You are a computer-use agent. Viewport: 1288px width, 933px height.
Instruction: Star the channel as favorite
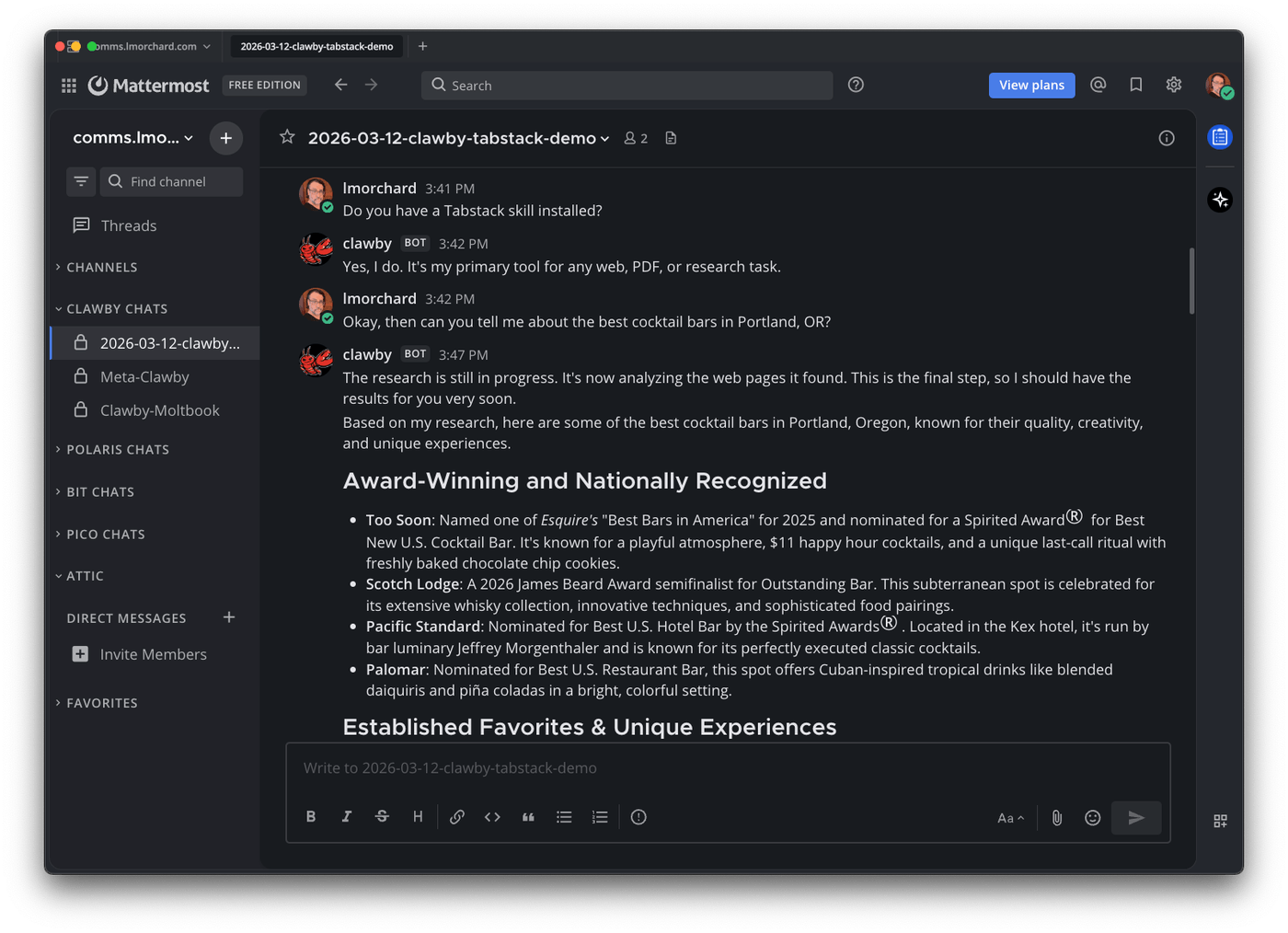tap(287, 137)
